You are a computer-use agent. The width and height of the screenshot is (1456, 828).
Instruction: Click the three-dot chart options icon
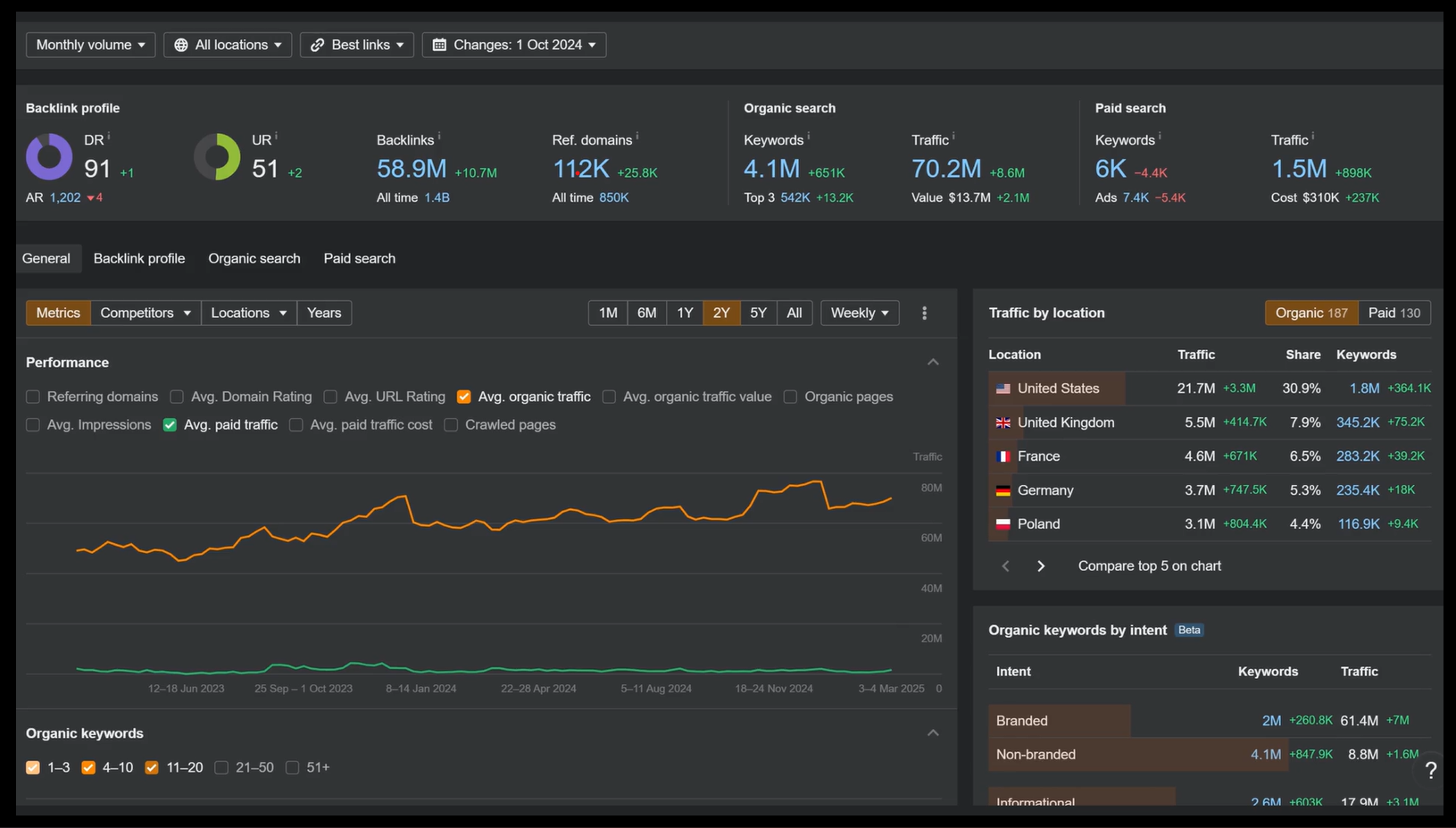click(x=924, y=313)
